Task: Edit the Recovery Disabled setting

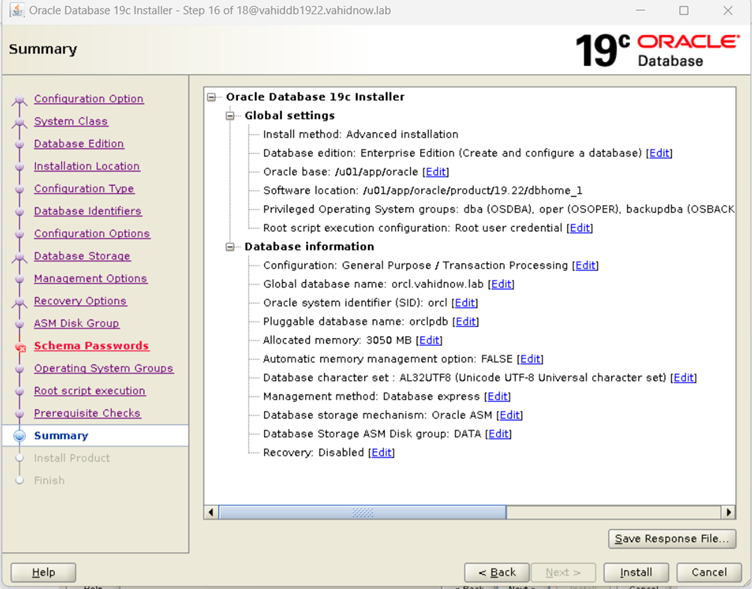Action: (381, 453)
